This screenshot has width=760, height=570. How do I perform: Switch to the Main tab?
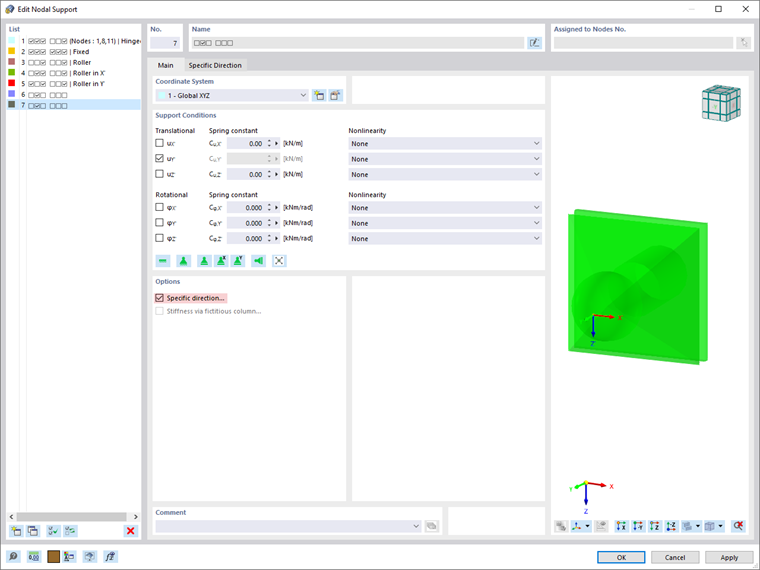165,65
